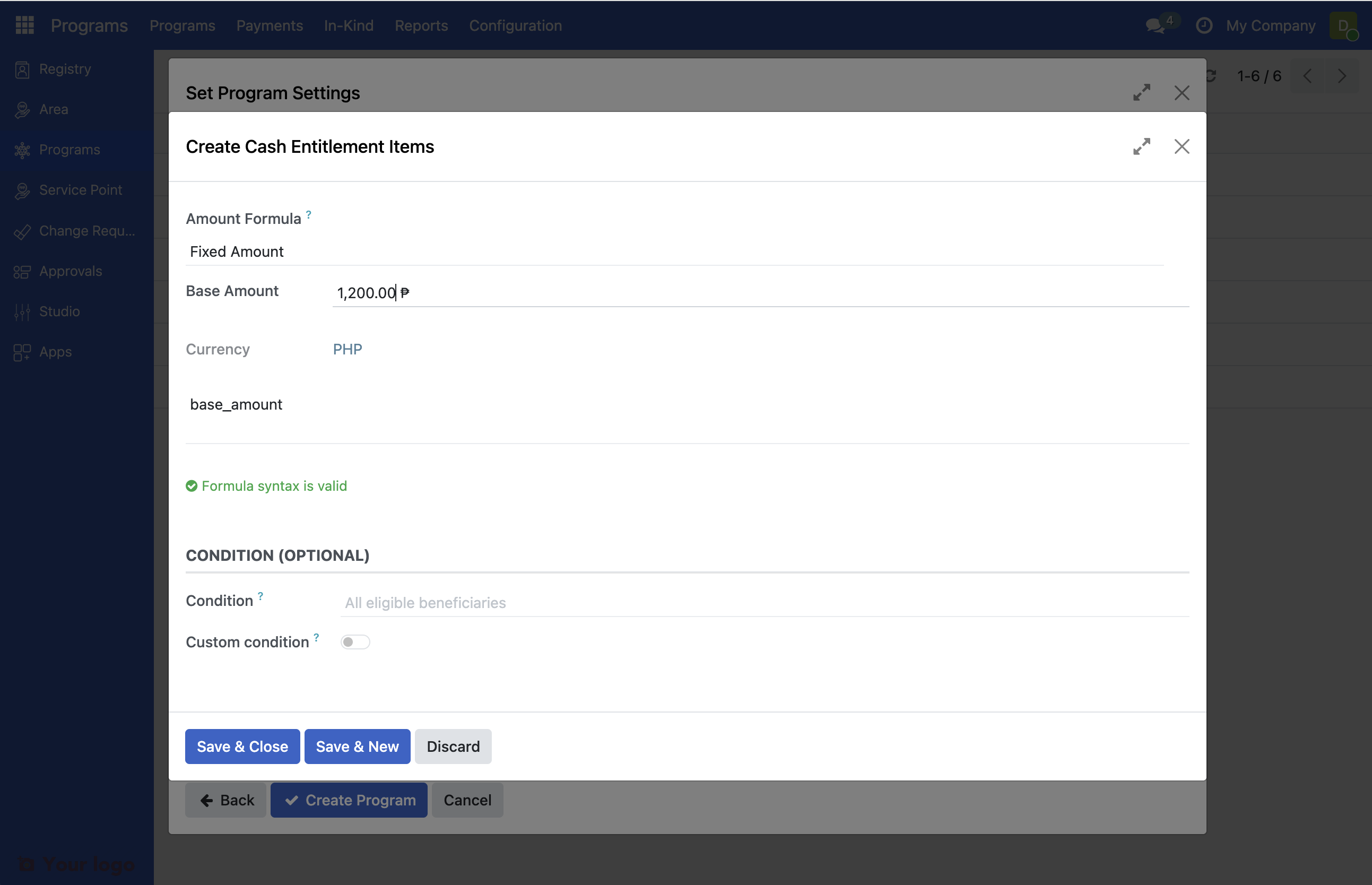
Task: Open the messaging icon showing 4 notifications
Action: (1156, 26)
